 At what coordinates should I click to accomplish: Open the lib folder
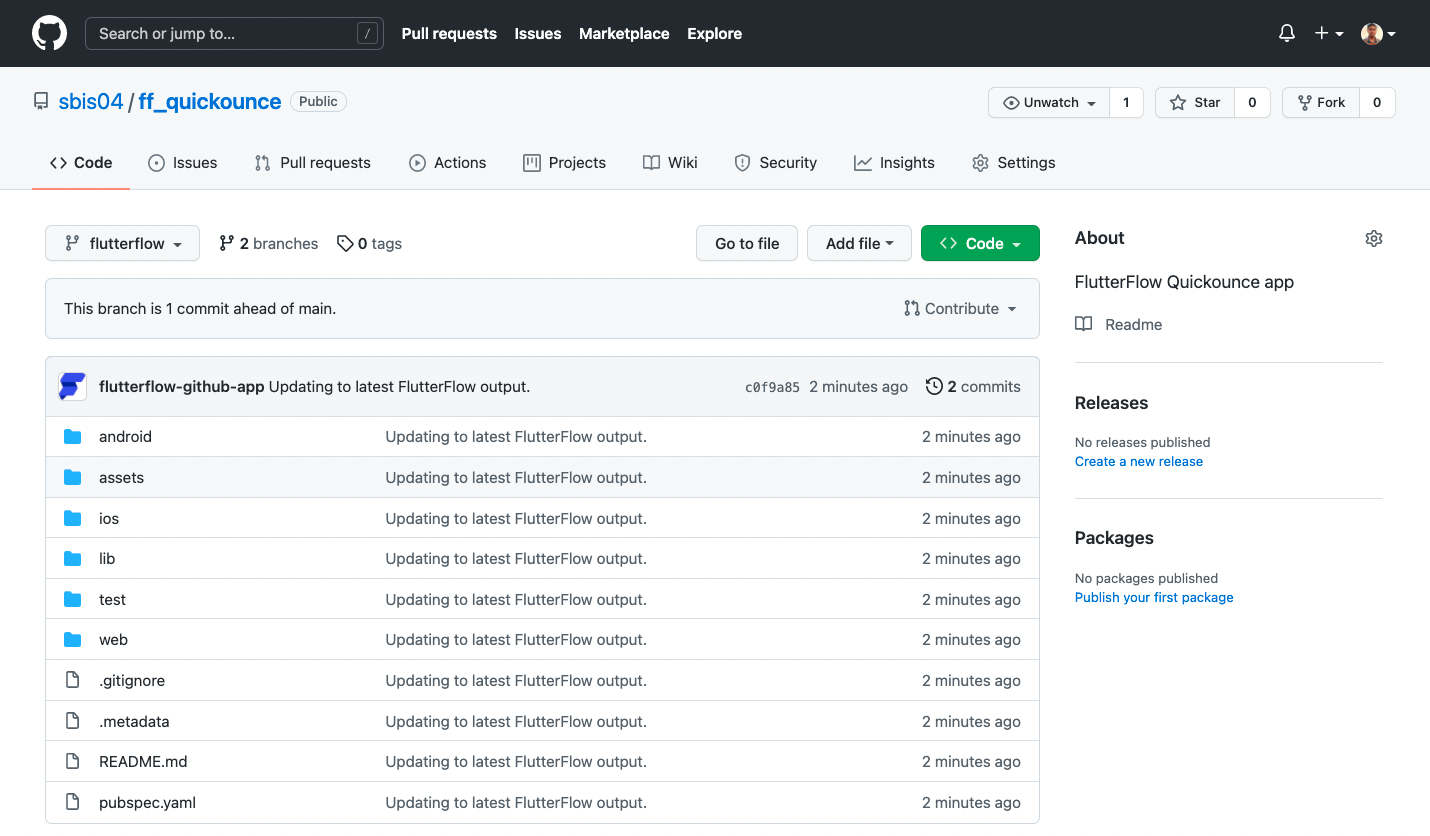coord(107,559)
